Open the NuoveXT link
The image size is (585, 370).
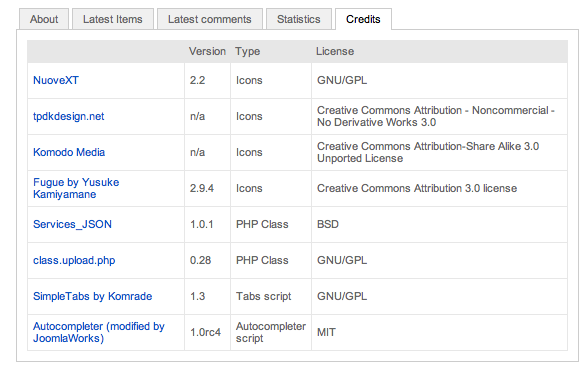coord(56,80)
